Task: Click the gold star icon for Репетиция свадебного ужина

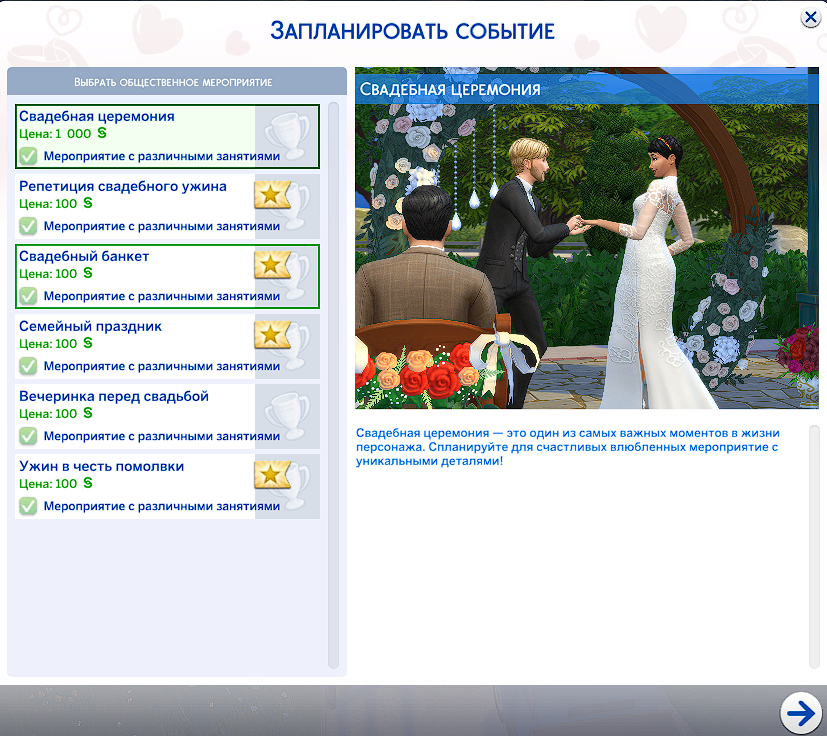Action: coord(272,195)
